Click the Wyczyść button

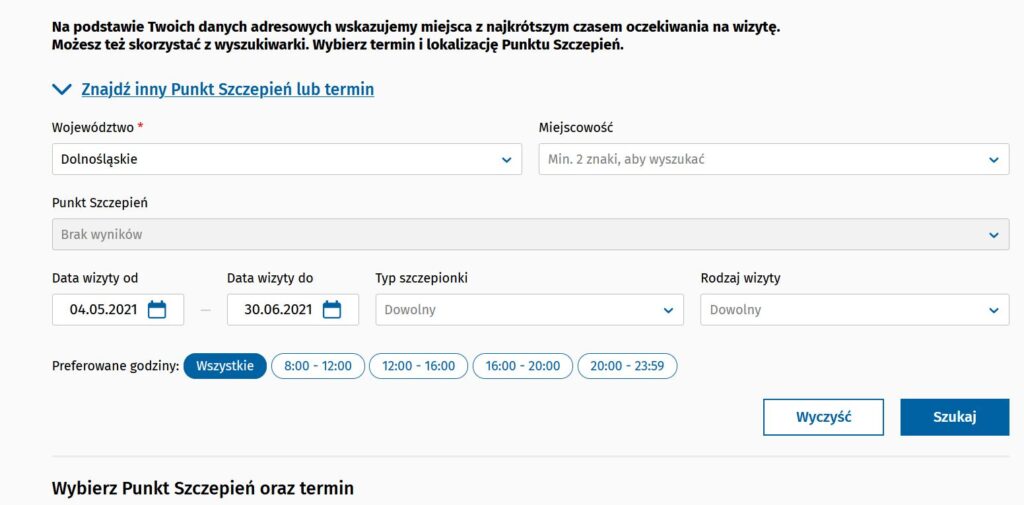point(824,417)
